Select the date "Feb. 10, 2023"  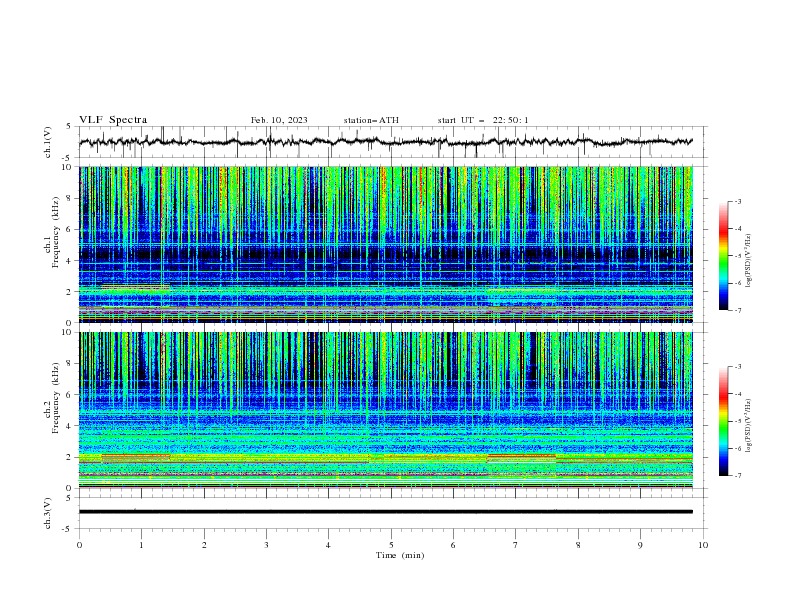(279, 120)
